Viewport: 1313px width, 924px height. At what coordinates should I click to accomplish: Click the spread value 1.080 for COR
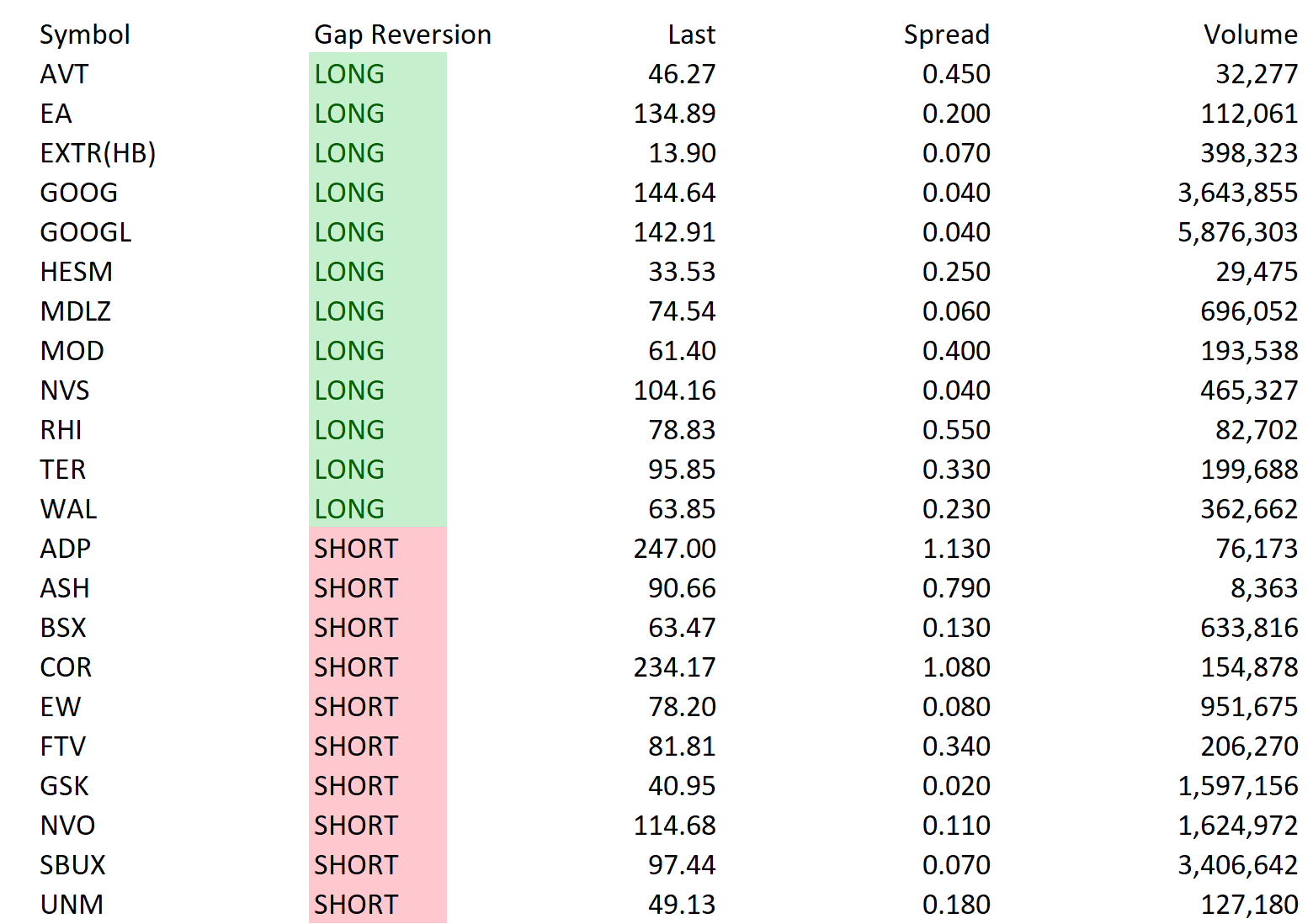pyautogui.click(x=956, y=667)
